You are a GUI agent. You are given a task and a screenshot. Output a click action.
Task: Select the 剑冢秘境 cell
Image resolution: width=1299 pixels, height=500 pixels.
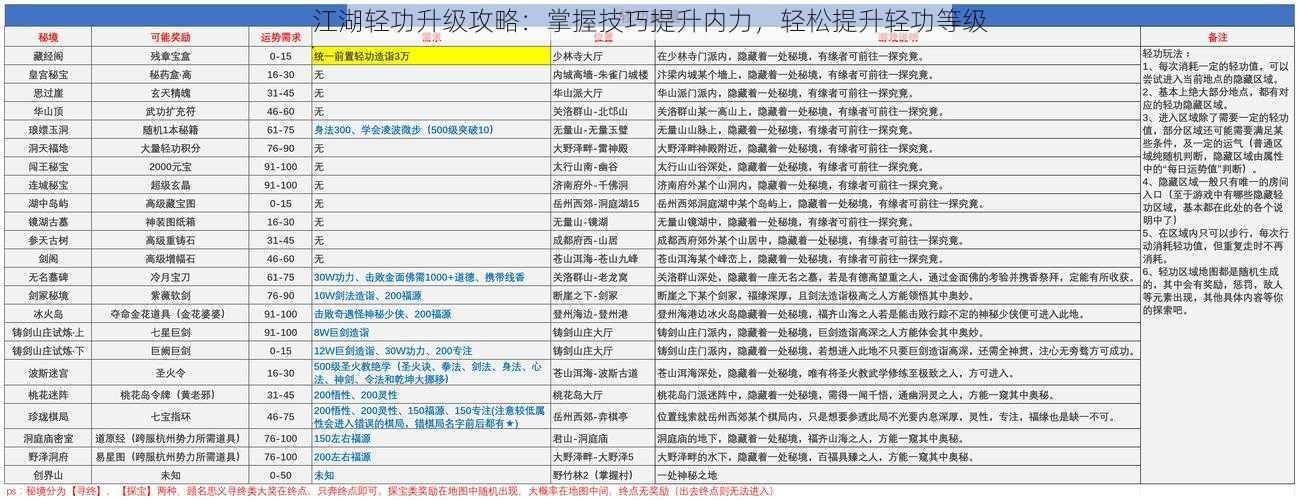click(x=49, y=295)
